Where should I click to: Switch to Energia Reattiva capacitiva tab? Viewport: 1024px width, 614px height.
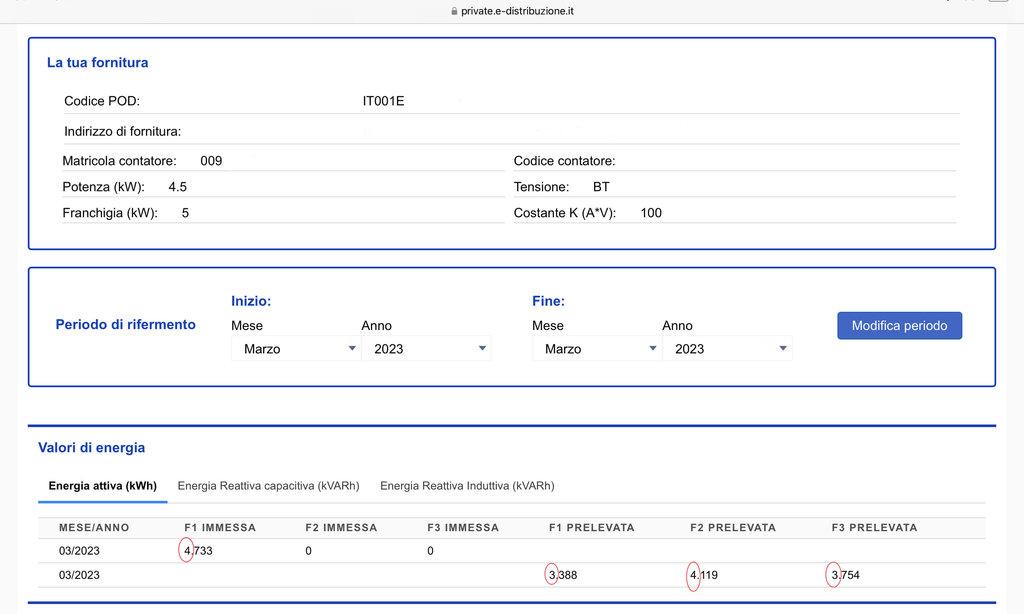click(x=264, y=486)
